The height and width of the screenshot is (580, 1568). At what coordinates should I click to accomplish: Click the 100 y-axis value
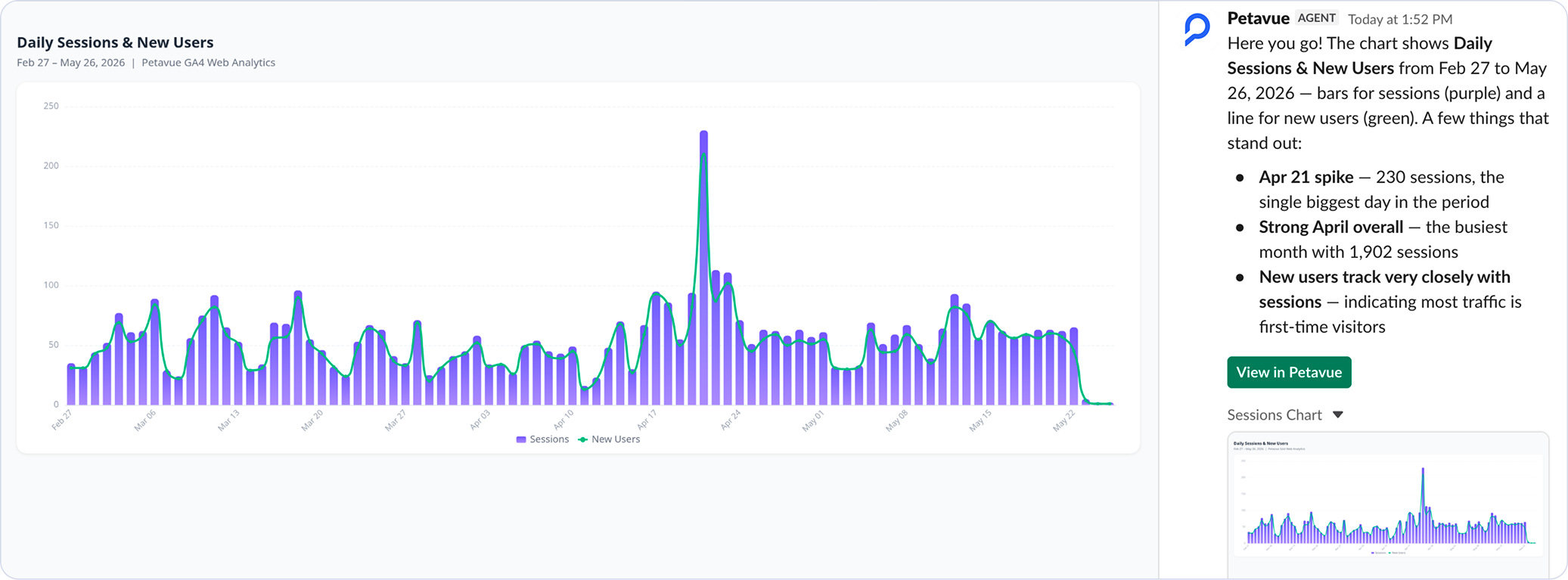click(x=51, y=285)
